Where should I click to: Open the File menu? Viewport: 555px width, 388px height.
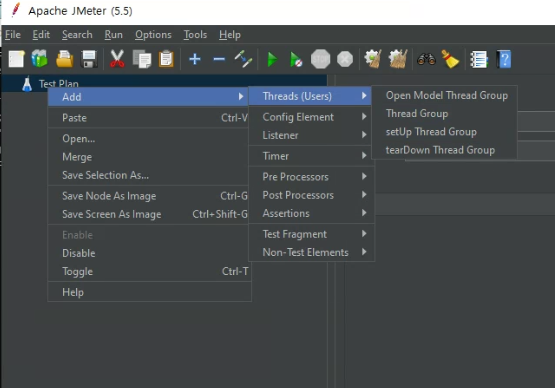point(13,35)
